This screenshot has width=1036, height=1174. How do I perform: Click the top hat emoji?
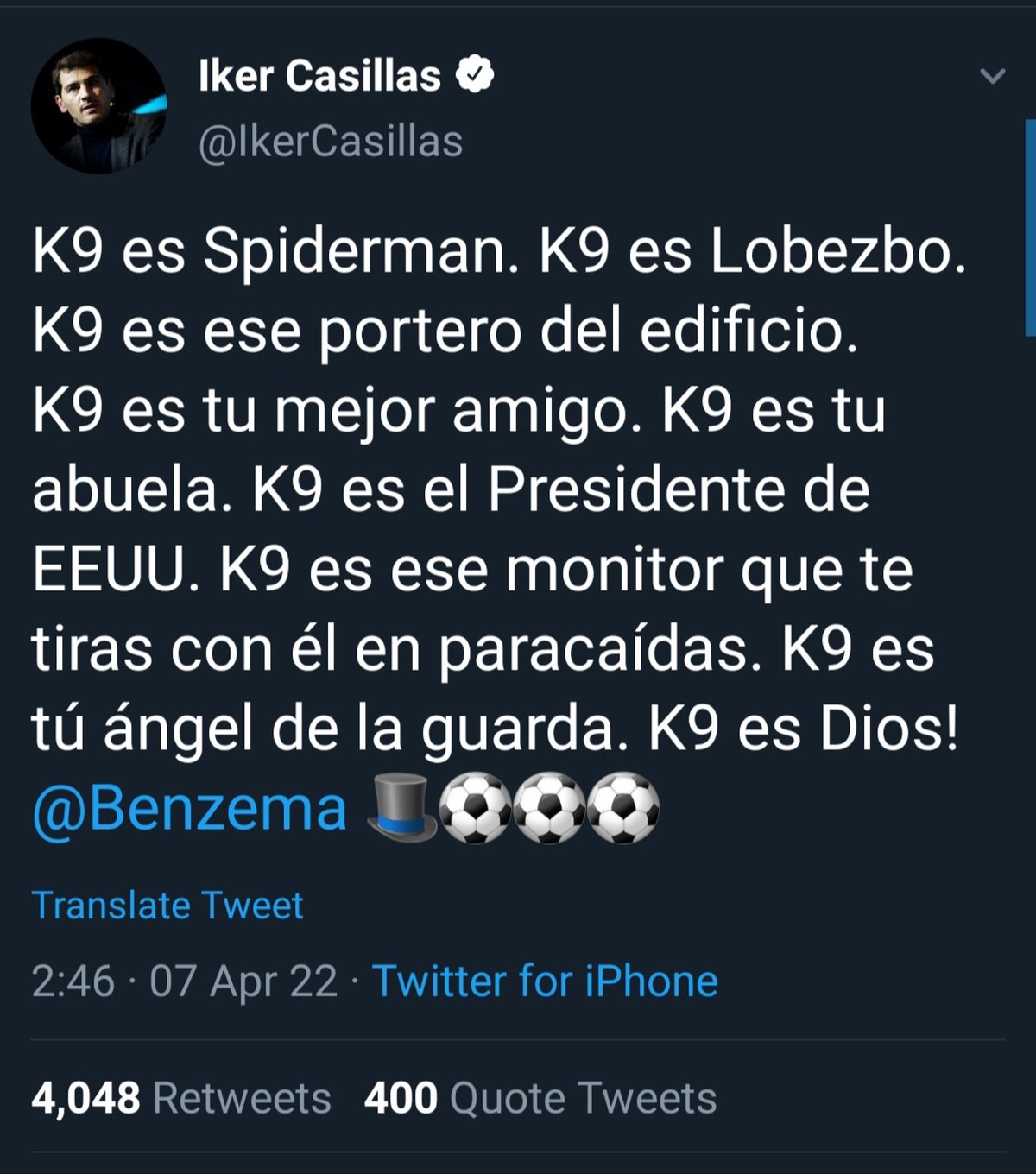[x=402, y=807]
